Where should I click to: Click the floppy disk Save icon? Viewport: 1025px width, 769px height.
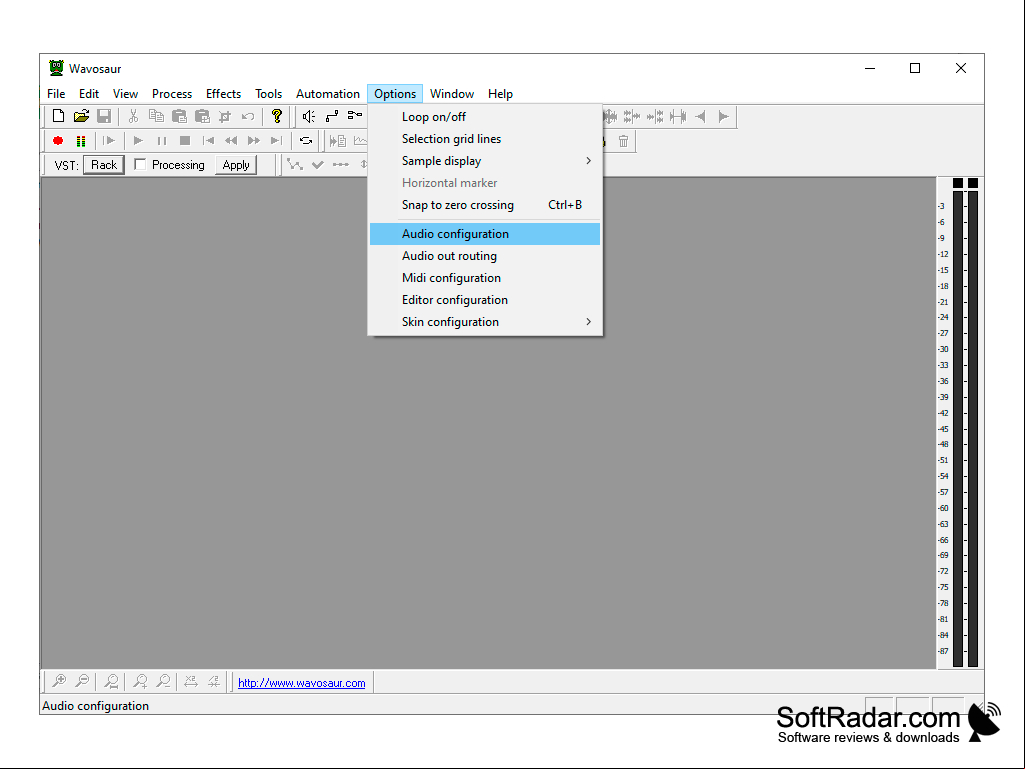point(103,116)
